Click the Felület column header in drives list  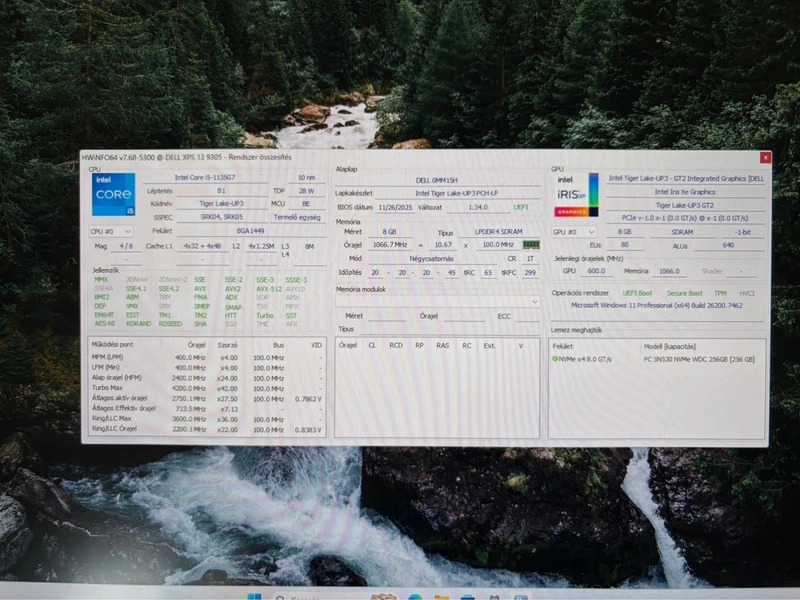tap(563, 346)
